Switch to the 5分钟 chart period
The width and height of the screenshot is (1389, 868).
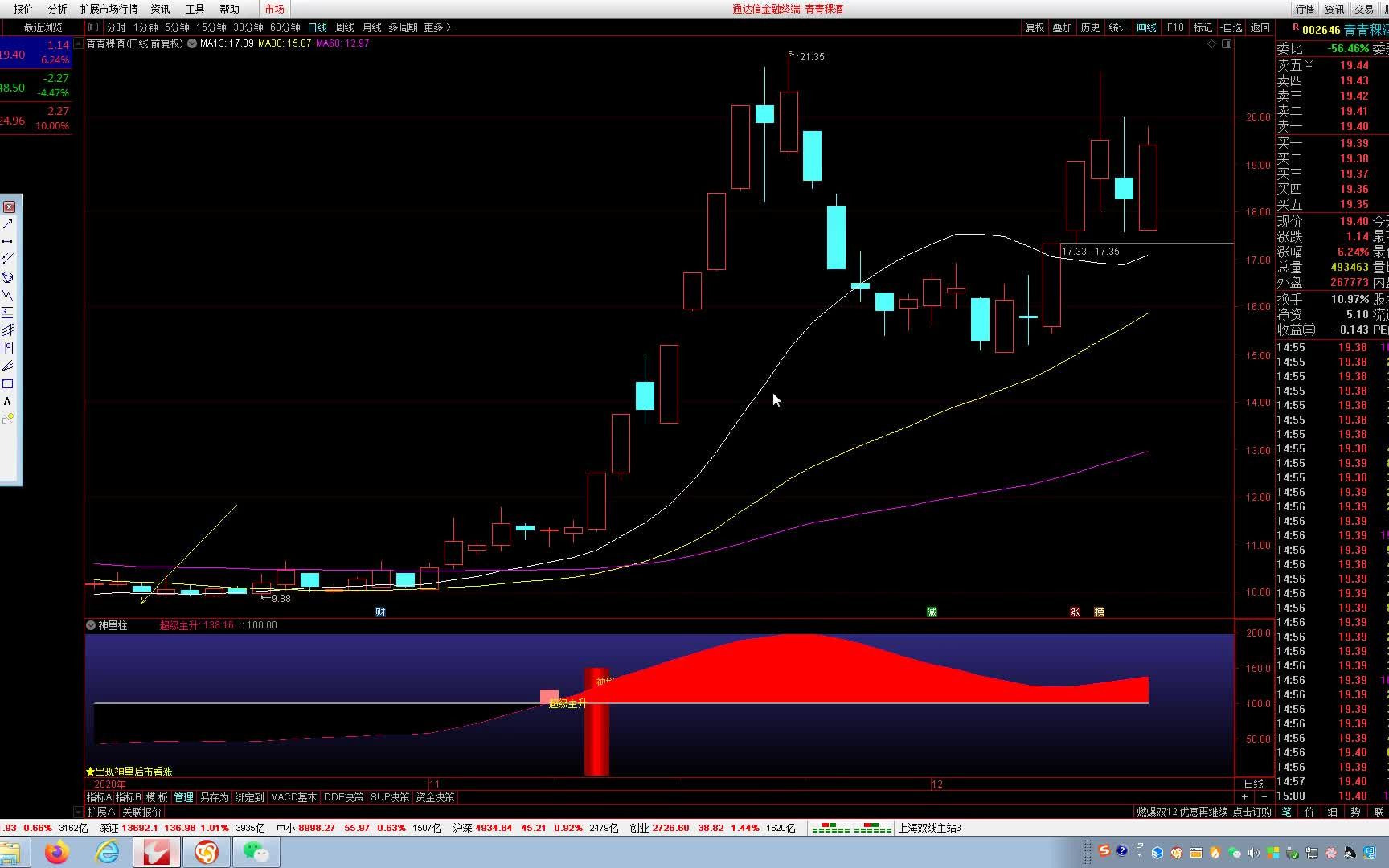(177, 27)
